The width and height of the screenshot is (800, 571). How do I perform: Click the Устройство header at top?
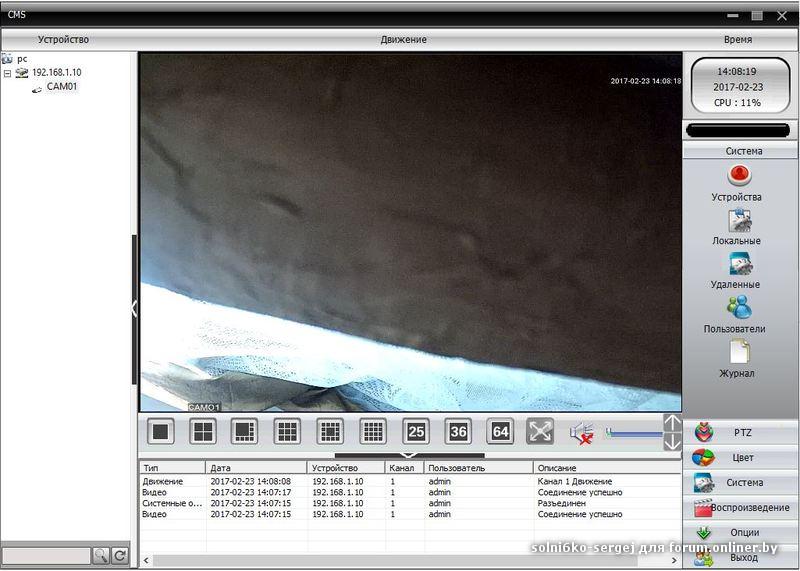pyautogui.click(x=63, y=39)
